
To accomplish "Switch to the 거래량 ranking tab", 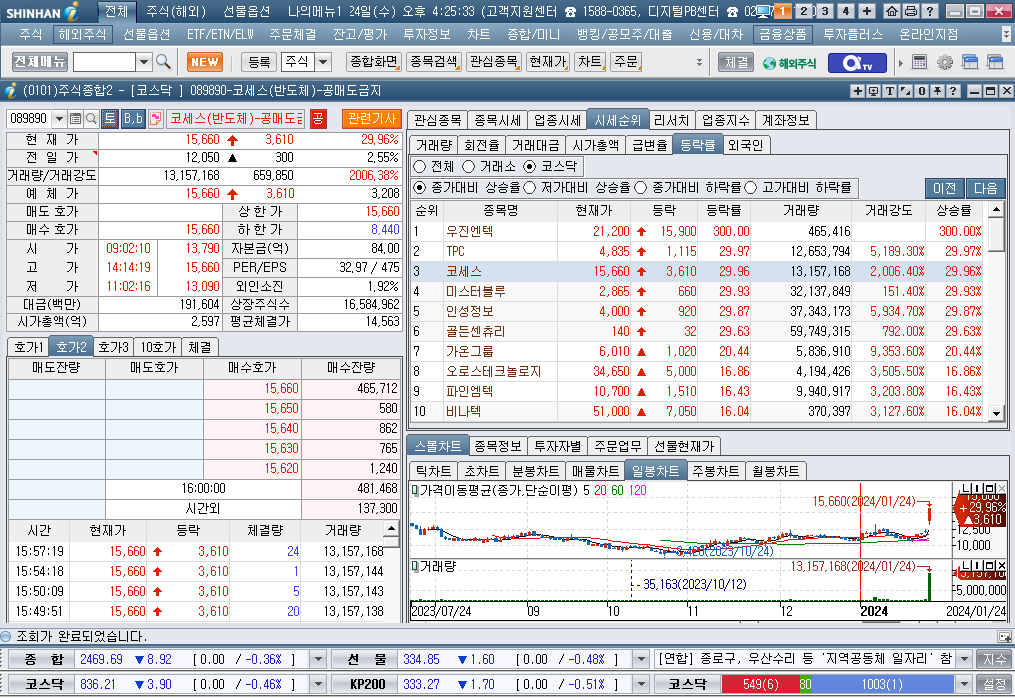I will tap(434, 145).
